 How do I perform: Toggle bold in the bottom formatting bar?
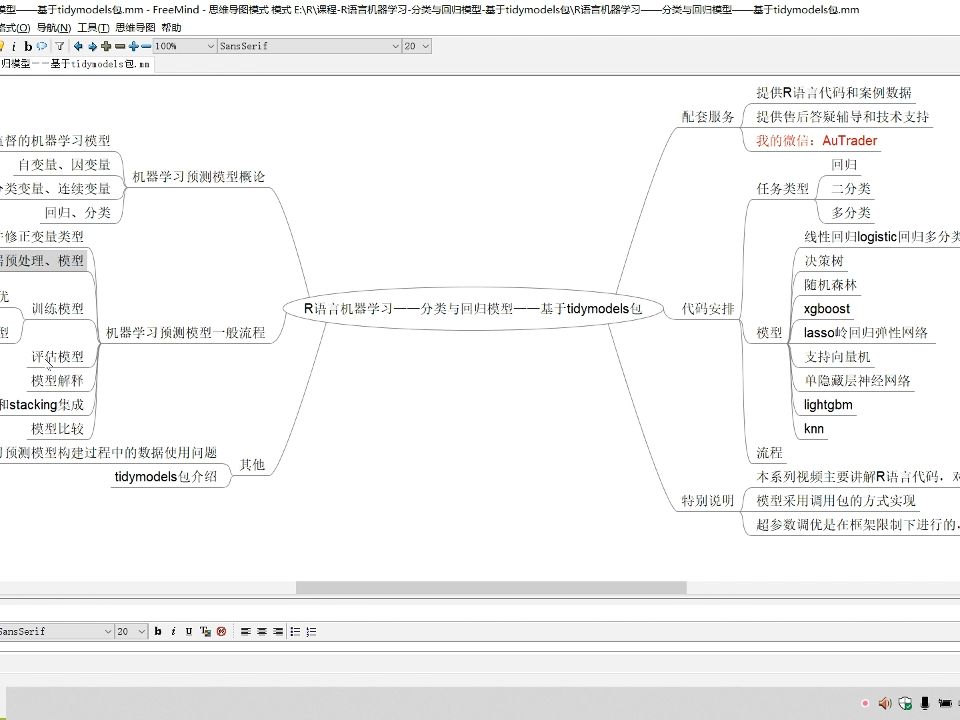(x=158, y=631)
